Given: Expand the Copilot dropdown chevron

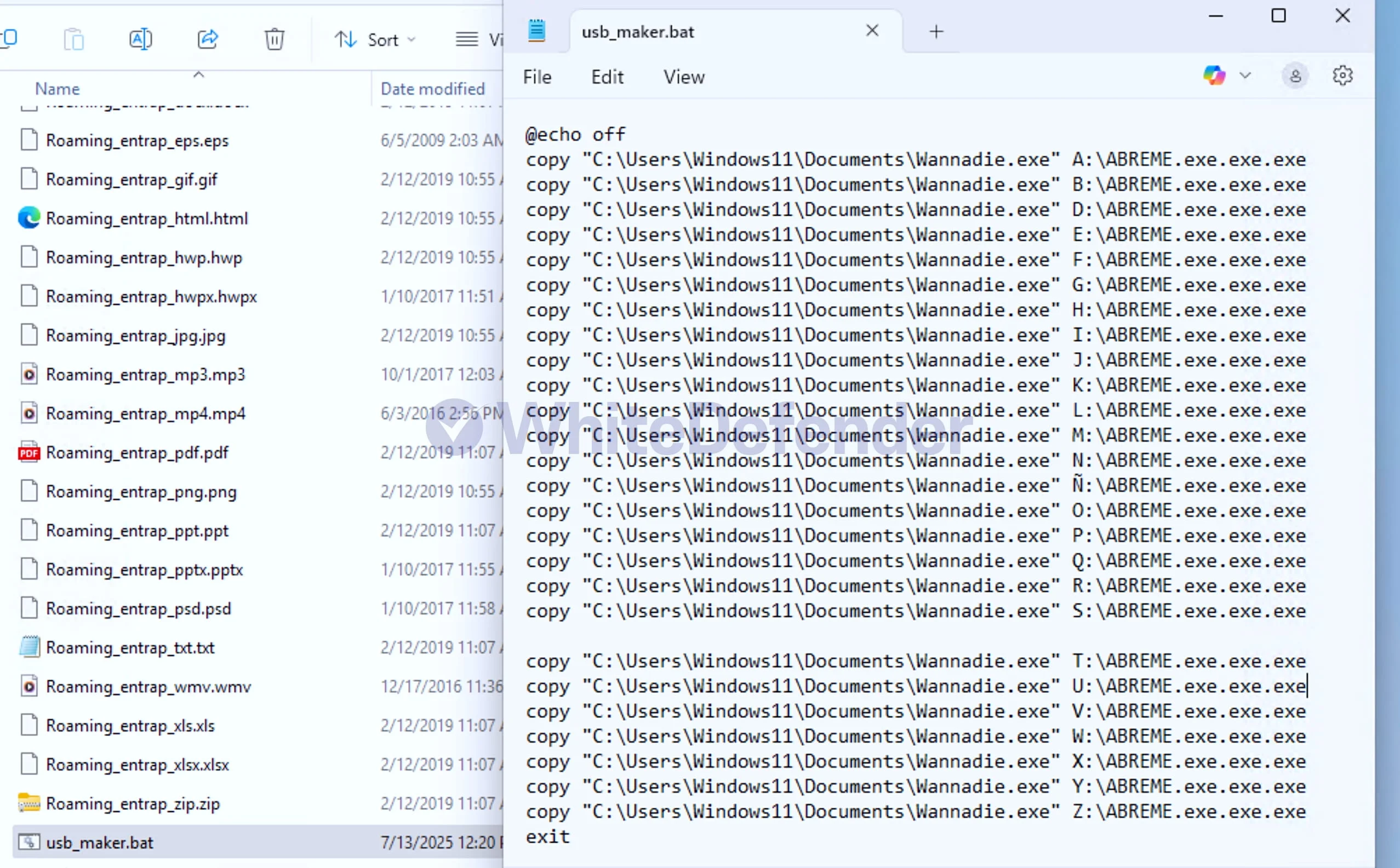Looking at the screenshot, I should coord(1245,75).
